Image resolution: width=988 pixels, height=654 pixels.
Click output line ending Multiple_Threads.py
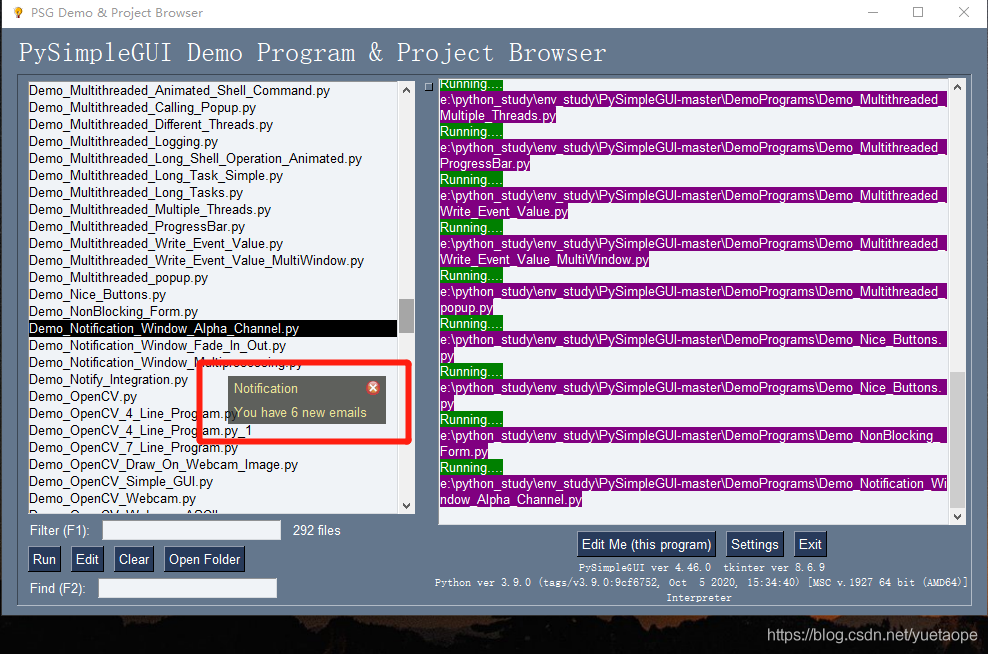point(498,116)
